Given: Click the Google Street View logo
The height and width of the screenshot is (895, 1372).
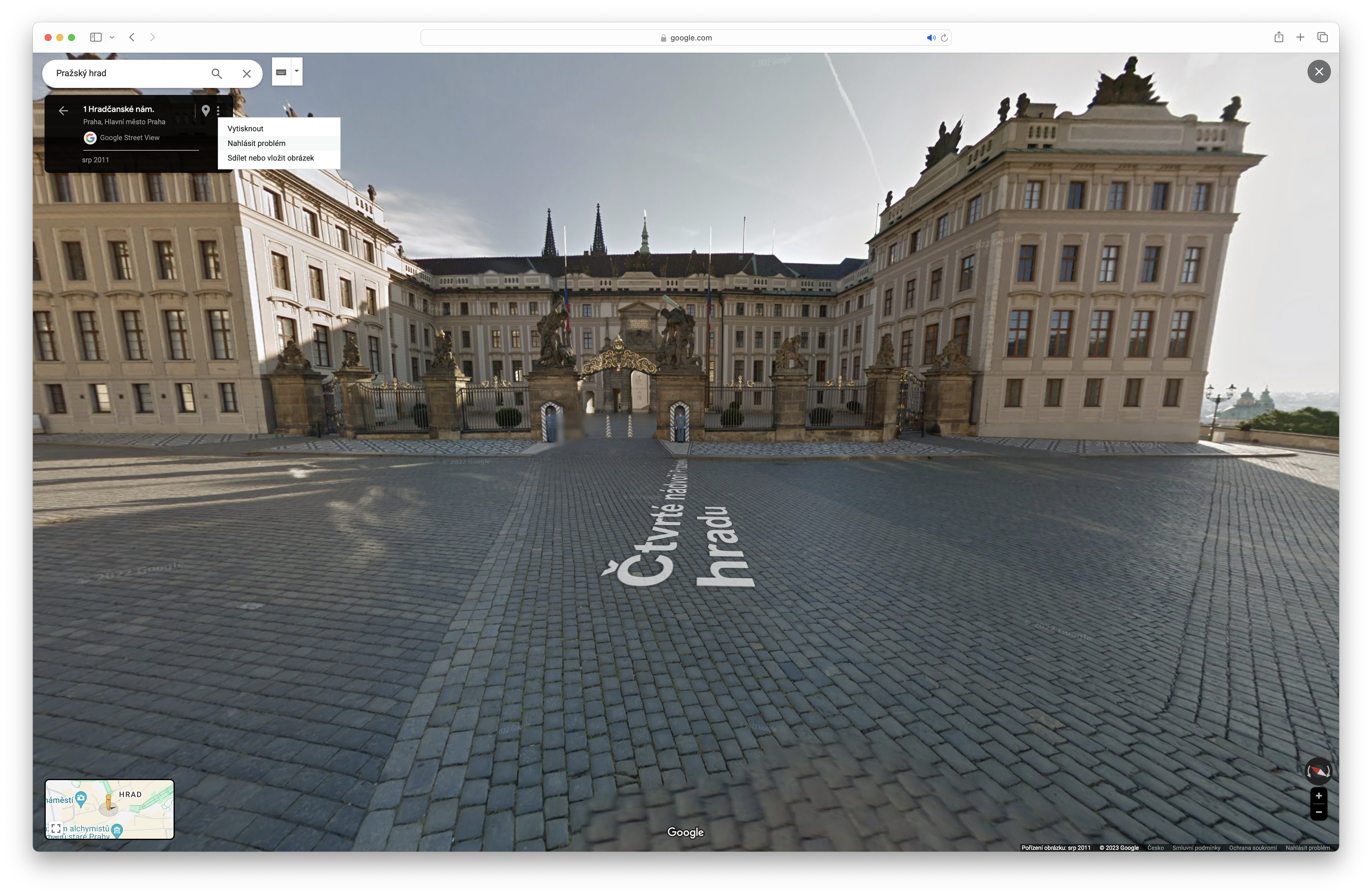Looking at the screenshot, I should point(91,137).
